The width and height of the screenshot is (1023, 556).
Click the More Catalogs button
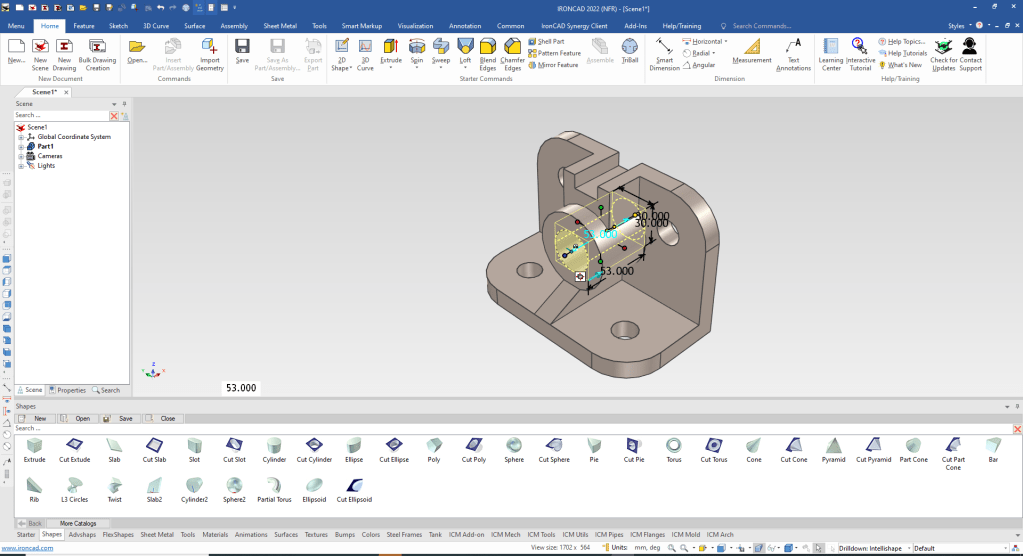click(x=78, y=523)
